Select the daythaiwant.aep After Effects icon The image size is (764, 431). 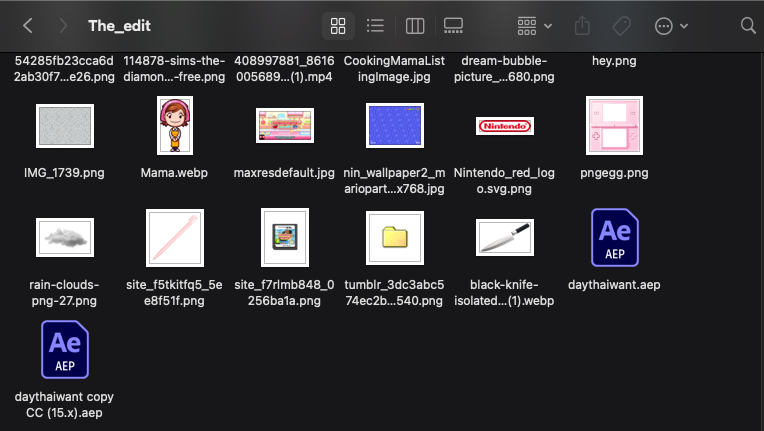click(x=615, y=238)
